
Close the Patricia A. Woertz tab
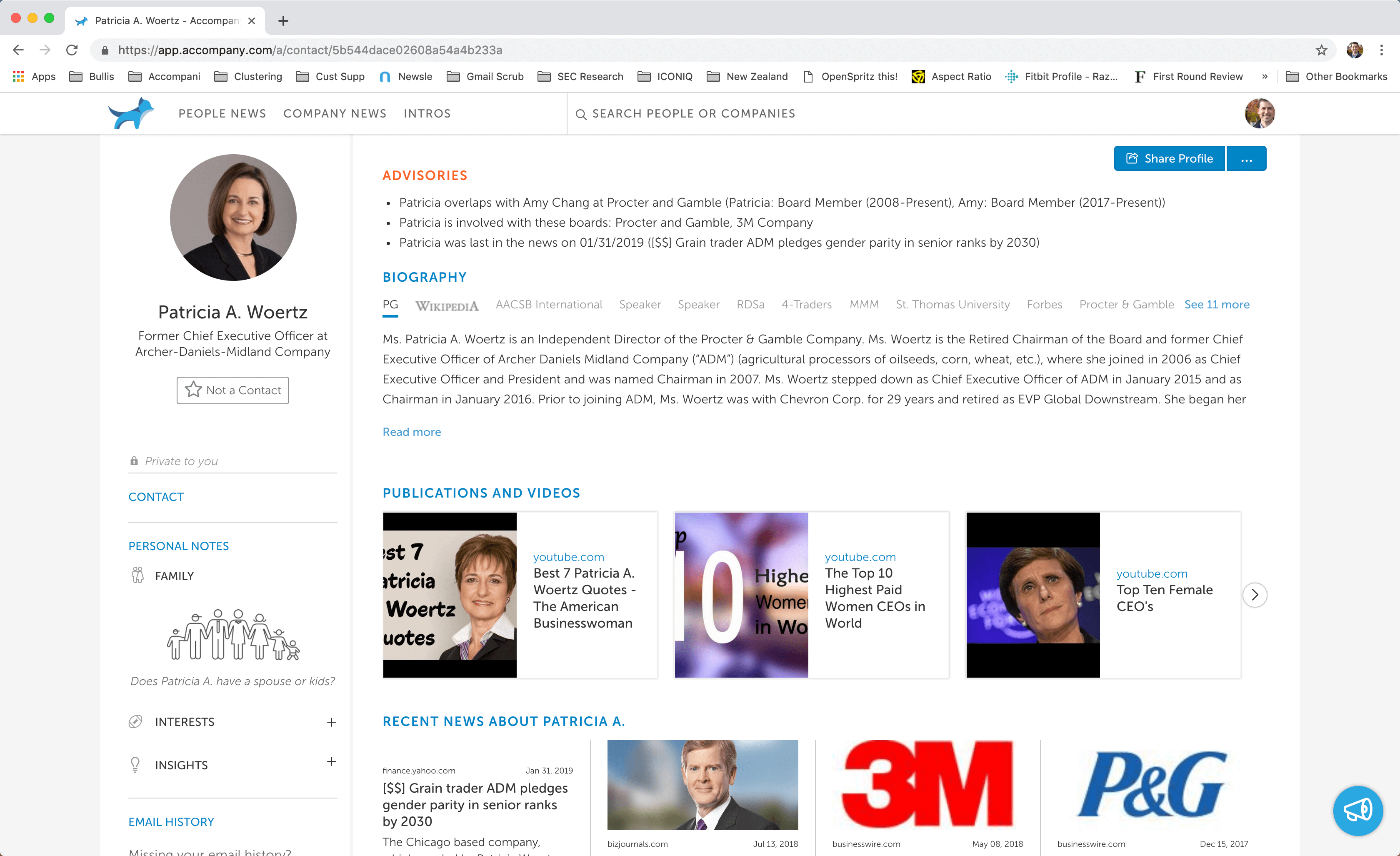(252, 21)
